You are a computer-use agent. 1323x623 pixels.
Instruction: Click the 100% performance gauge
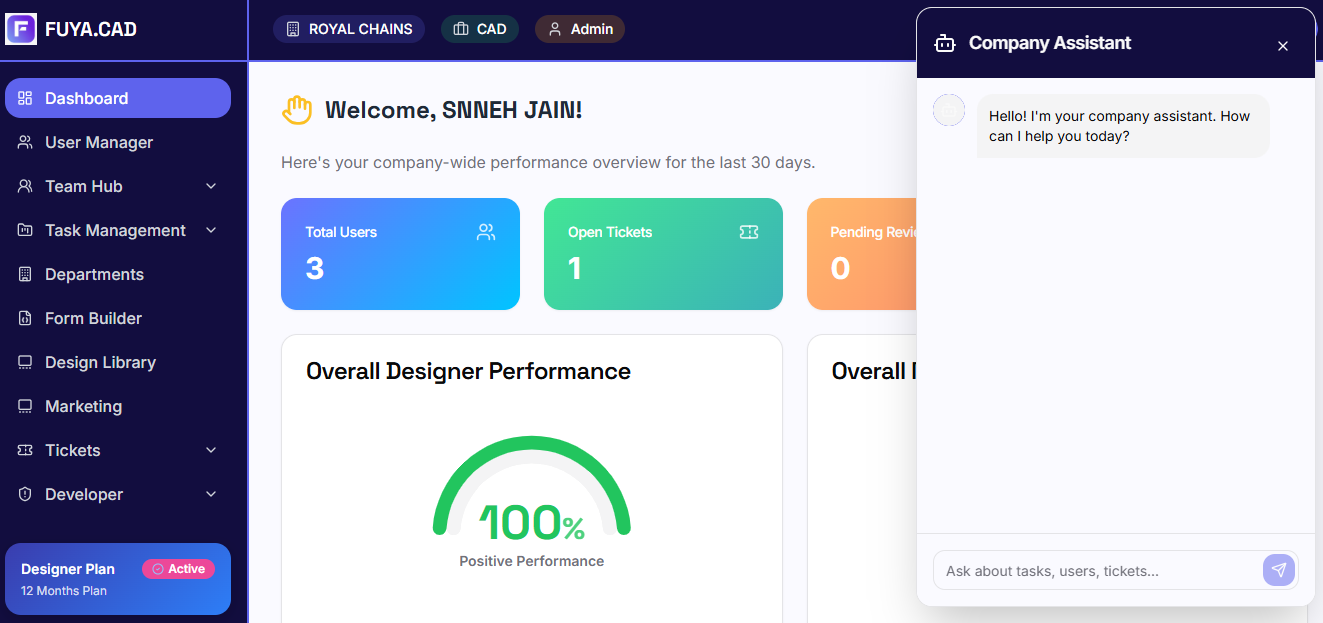coord(531,500)
